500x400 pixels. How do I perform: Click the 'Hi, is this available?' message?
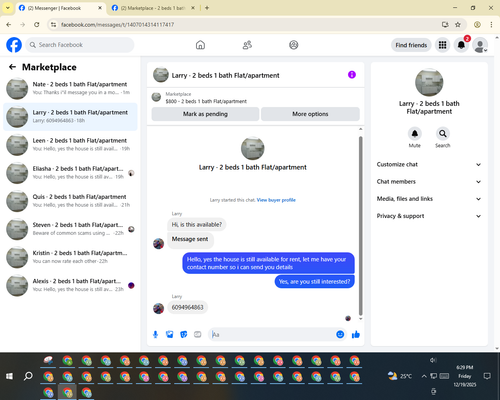coord(197,225)
